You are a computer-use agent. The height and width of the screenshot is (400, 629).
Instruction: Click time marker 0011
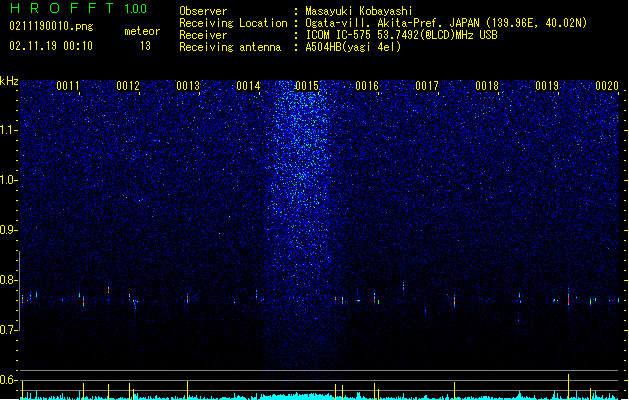(68, 85)
